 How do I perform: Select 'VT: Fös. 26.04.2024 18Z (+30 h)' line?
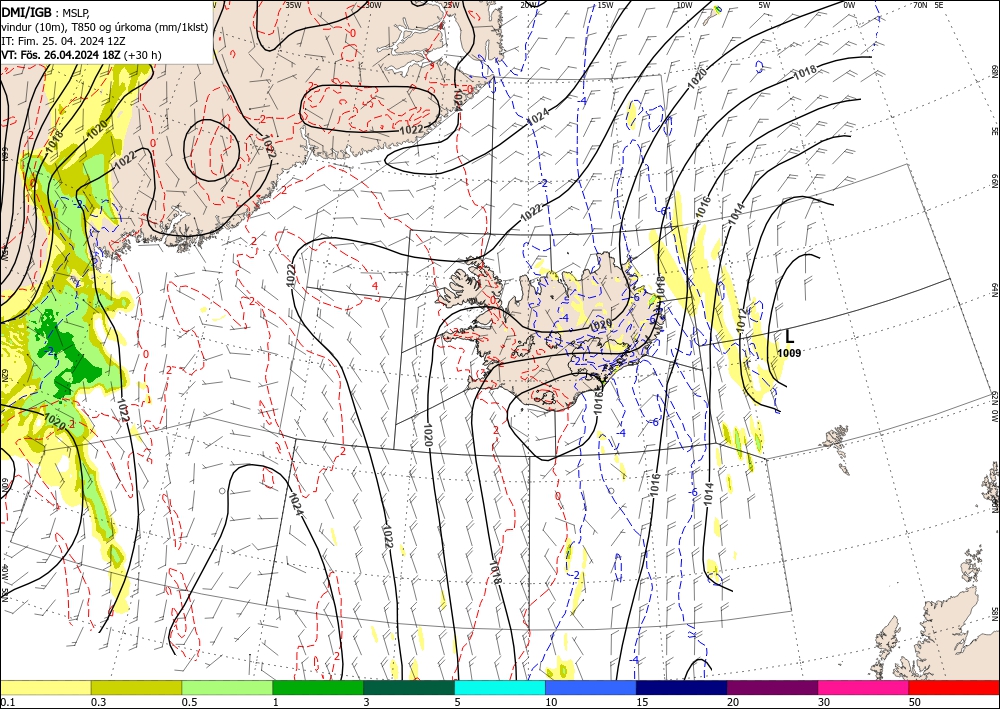click(81, 55)
